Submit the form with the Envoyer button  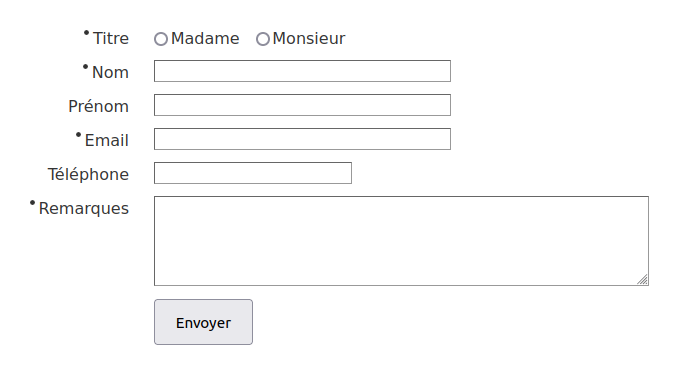[x=204, y=322]
